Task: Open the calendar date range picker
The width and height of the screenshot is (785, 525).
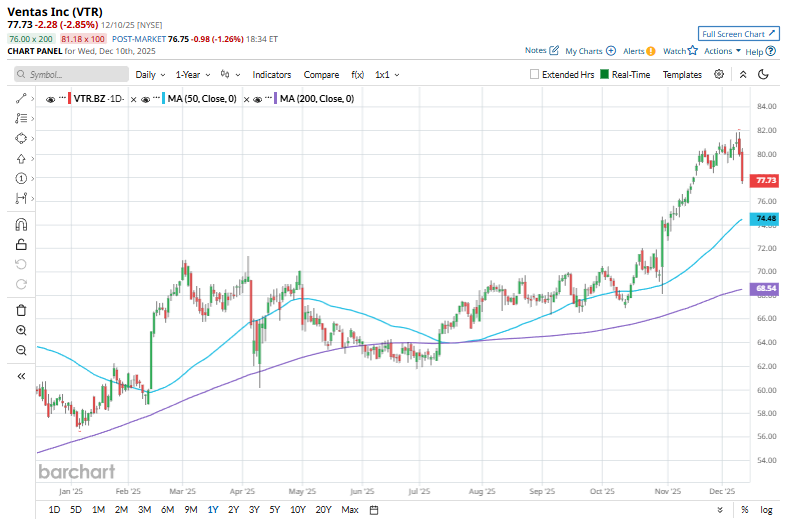Action: click(x=373, y=510)
